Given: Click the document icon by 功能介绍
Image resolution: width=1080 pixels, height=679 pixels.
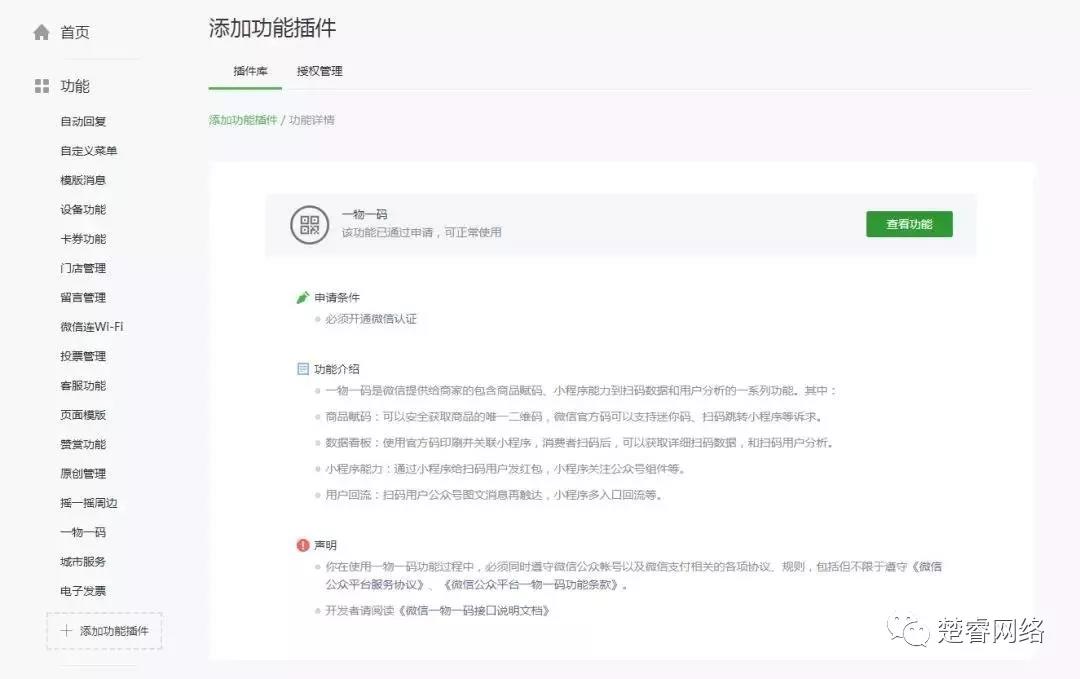Looking at the screenshot, I should [x=302, y=369].
